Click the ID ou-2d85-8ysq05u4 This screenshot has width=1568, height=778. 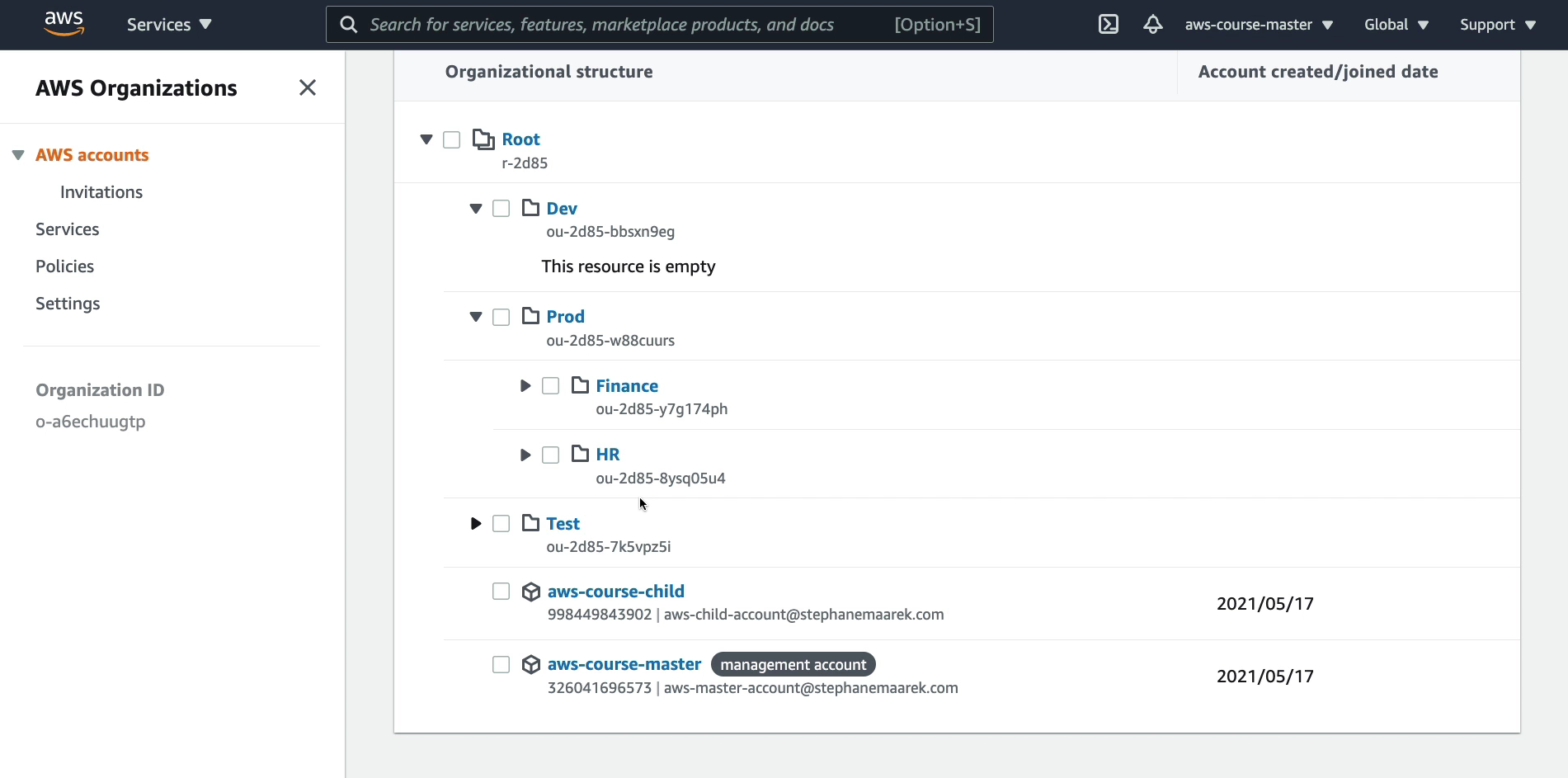[x=661, y=479]
